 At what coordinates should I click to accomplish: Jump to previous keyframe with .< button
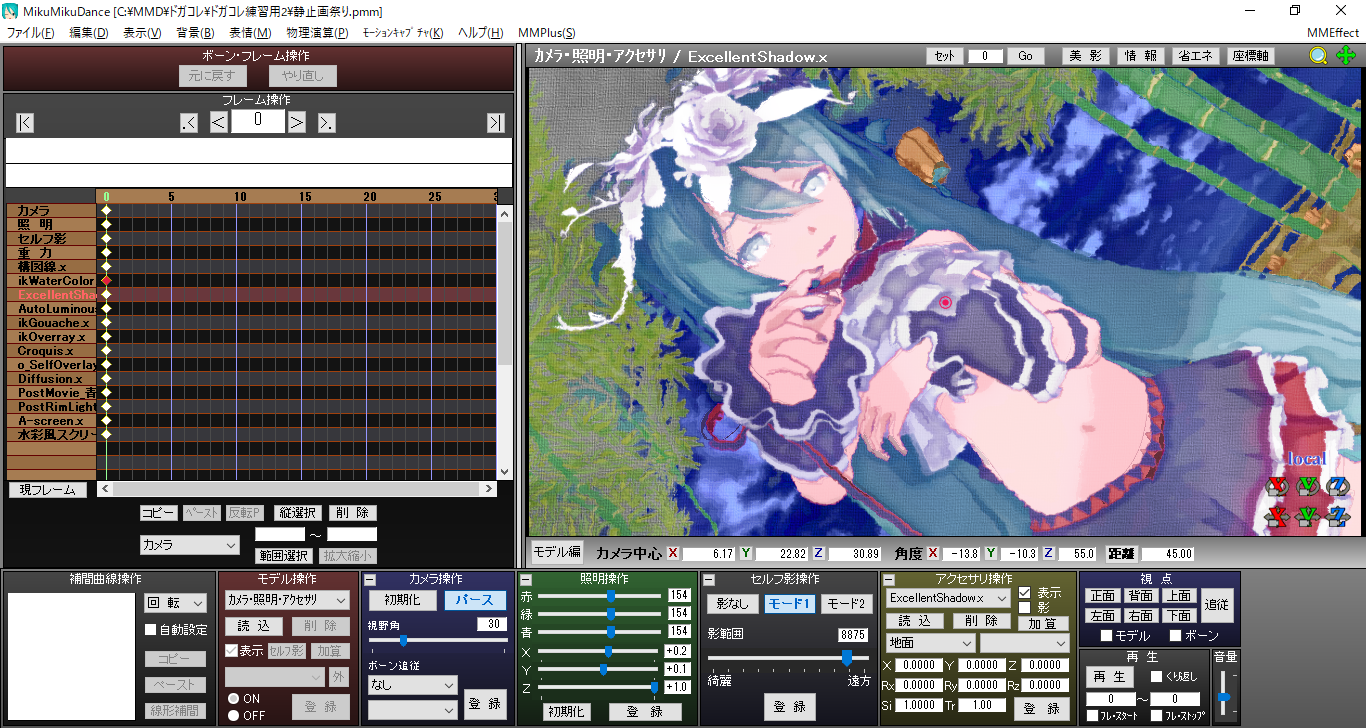click(189, 122)
